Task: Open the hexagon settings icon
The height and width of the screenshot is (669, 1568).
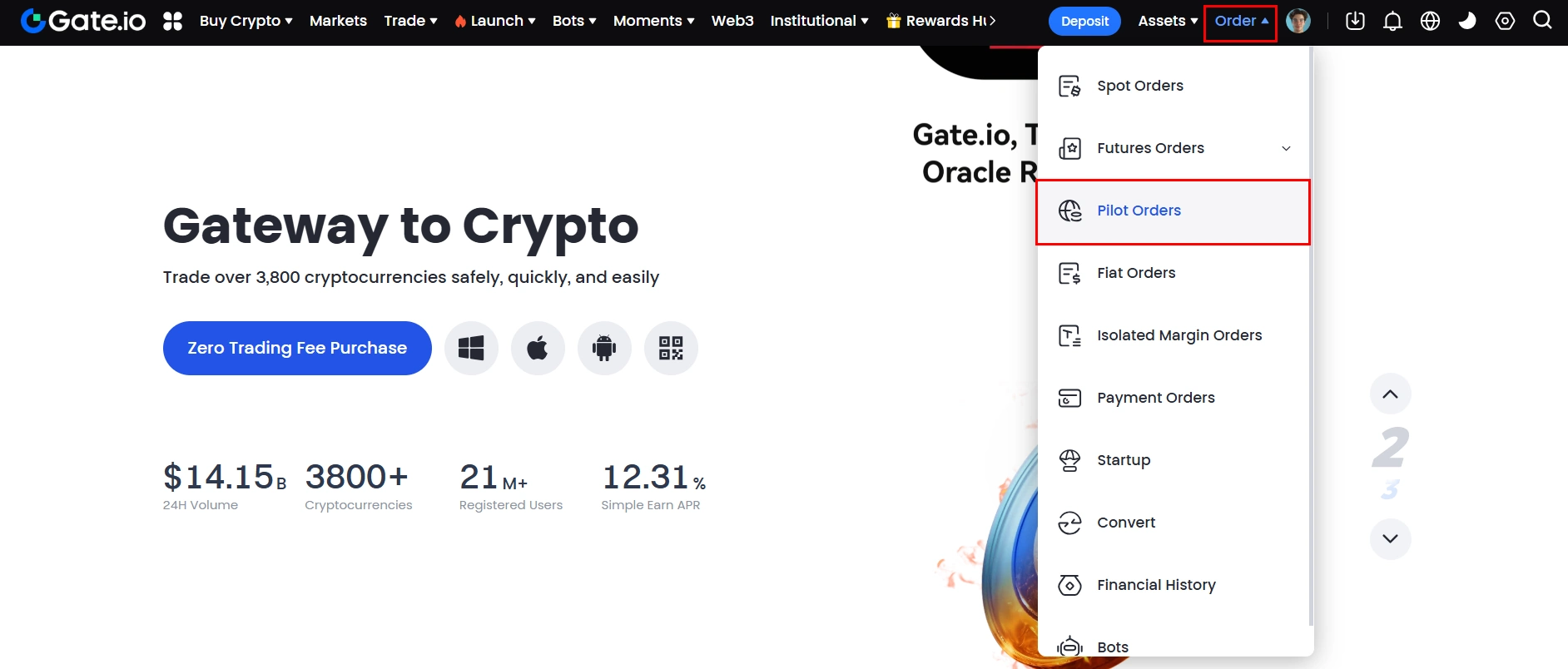Action: (x=1505, y=21)
